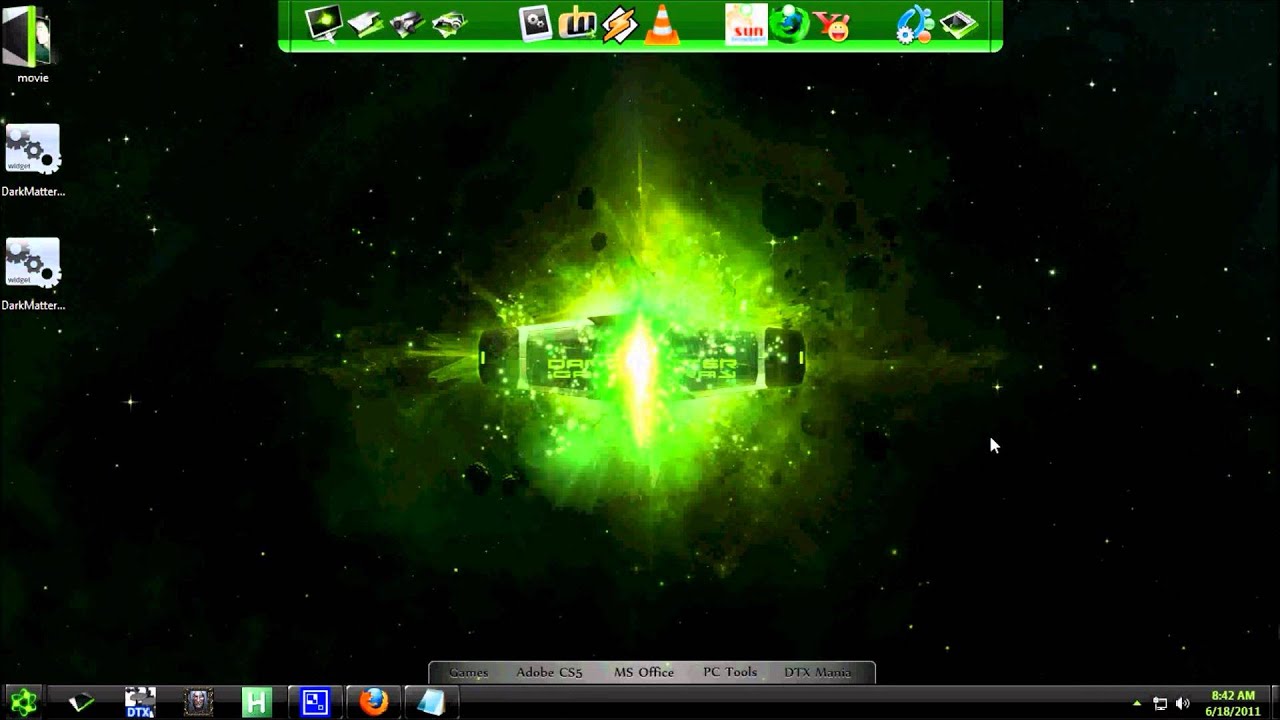Launch the orange Chinese-character app icon in dock
This screenshot has height=720, width=1280.
tap(577, 24)
